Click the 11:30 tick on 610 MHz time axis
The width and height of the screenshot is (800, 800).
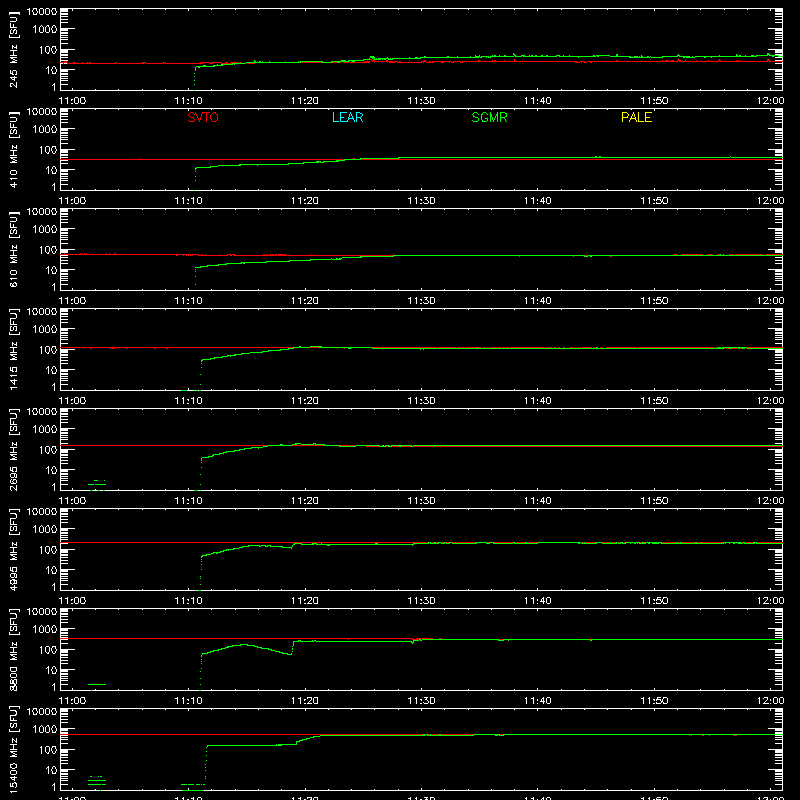421,301
